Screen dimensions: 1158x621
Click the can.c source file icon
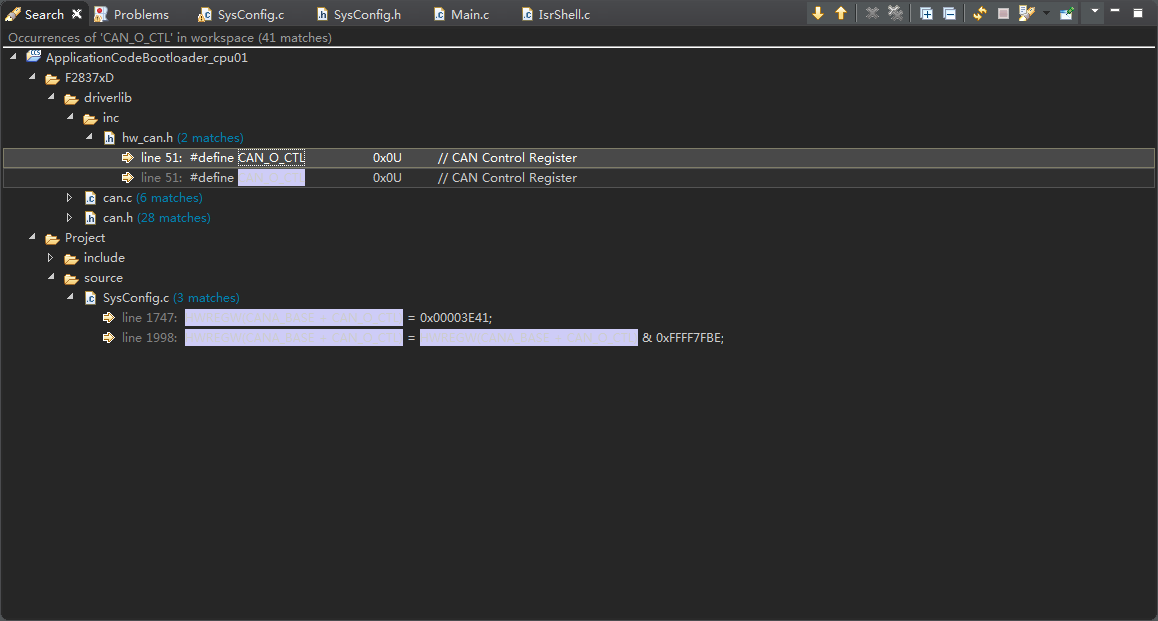point(90,197)
